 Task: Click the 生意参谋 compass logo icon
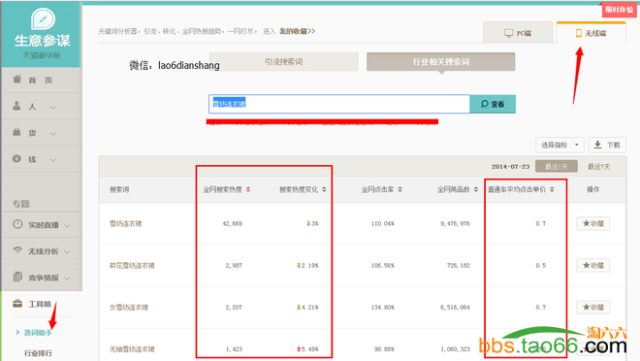click(42, 19)
